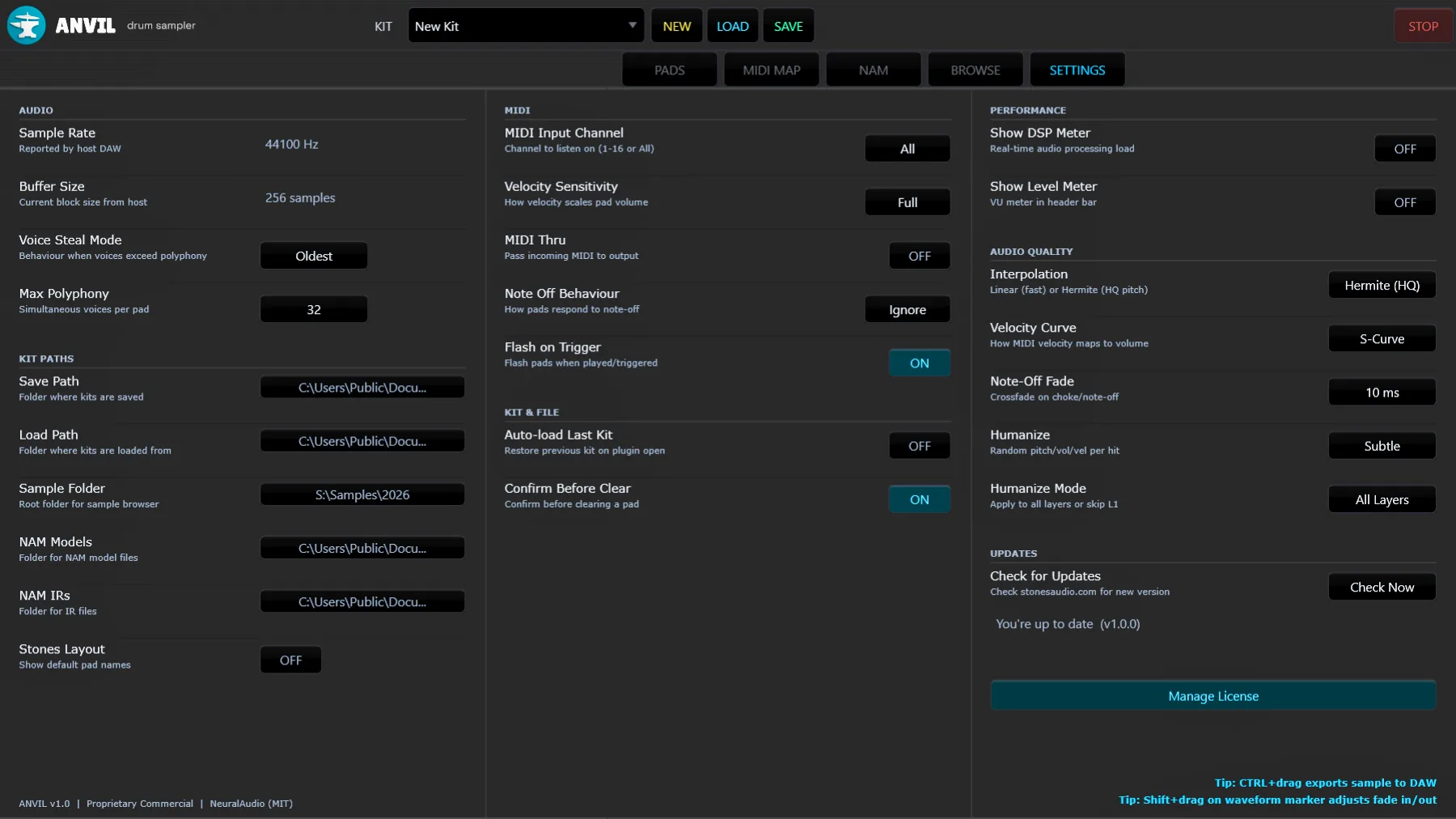Change Interpolation from Hermite (HQ)
The width and height of the screenshot is (1456, 819).
(1382, 285)
